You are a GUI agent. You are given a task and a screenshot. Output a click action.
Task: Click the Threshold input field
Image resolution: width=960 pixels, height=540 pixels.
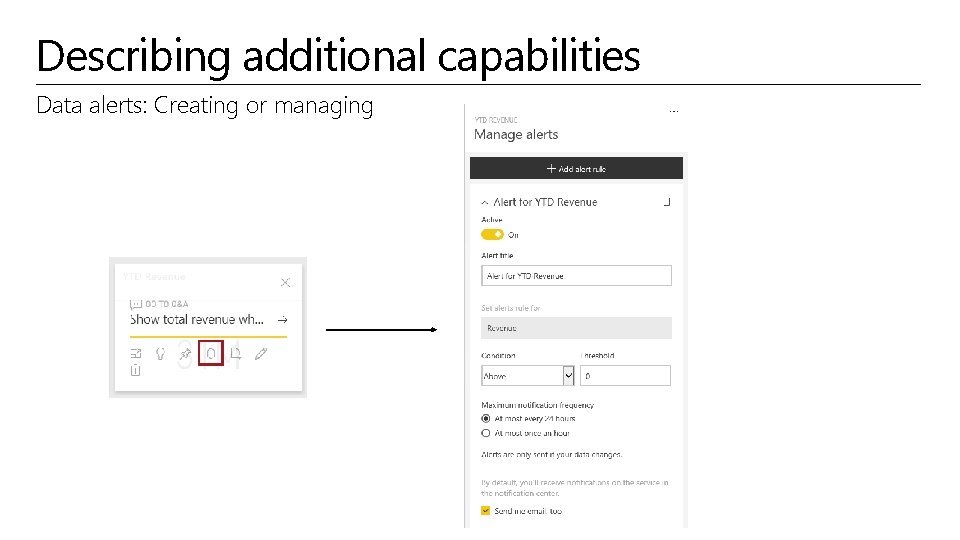(625, 376)
